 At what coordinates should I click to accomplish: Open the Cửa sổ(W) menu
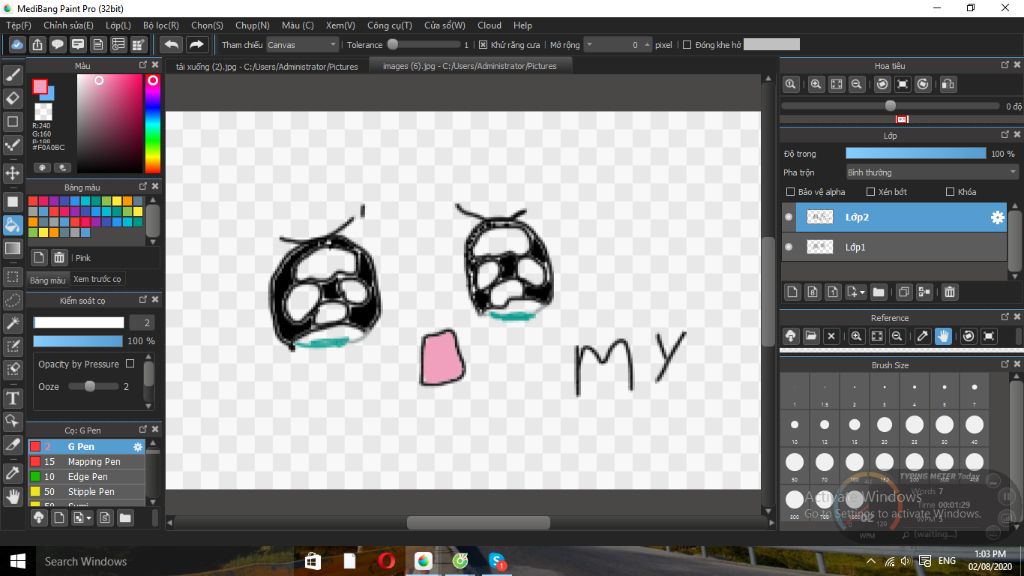click(445, 25)
